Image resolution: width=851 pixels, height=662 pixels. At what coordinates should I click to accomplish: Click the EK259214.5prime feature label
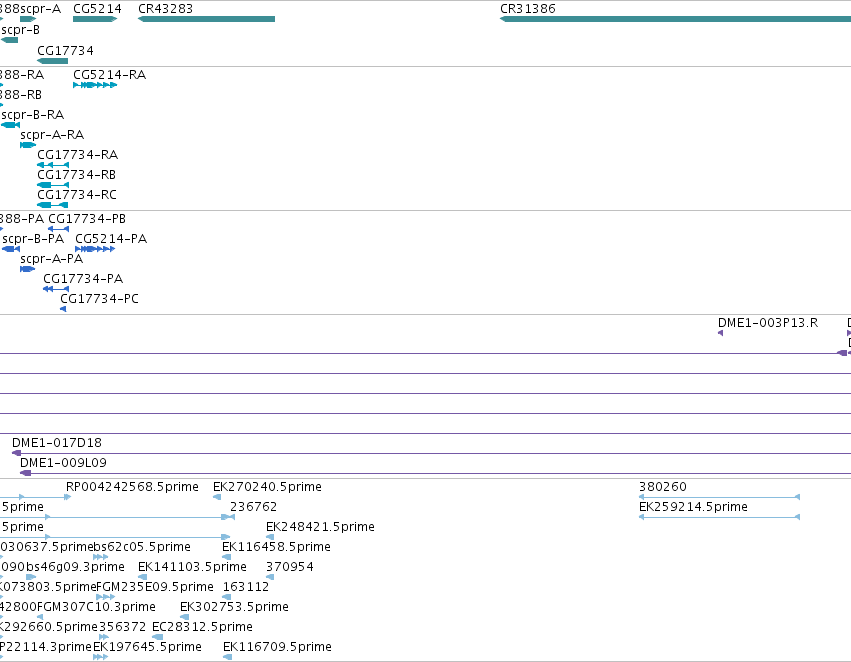coord(694,507)
